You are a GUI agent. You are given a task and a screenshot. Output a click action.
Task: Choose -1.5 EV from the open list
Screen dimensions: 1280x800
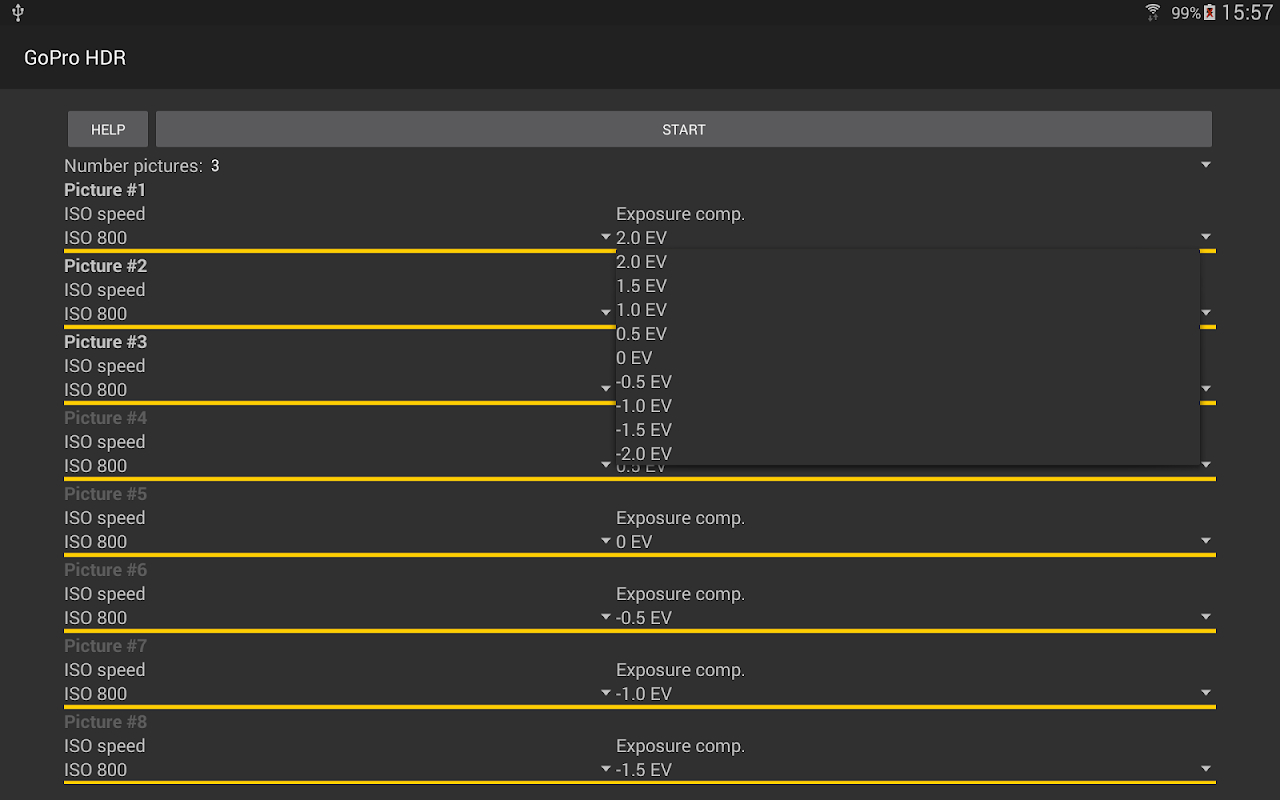908,430
